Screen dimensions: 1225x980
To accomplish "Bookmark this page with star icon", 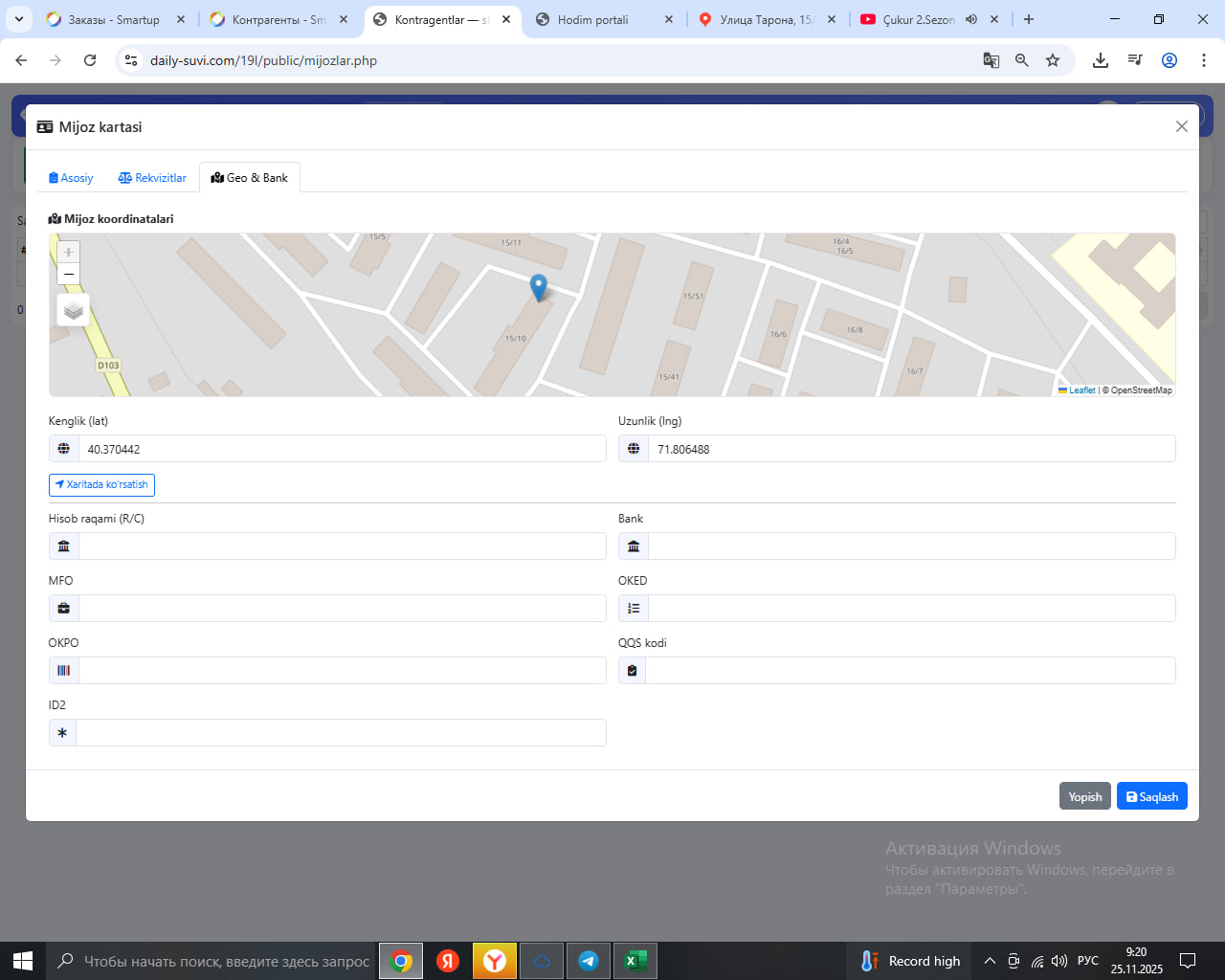I will [1053, 60].
